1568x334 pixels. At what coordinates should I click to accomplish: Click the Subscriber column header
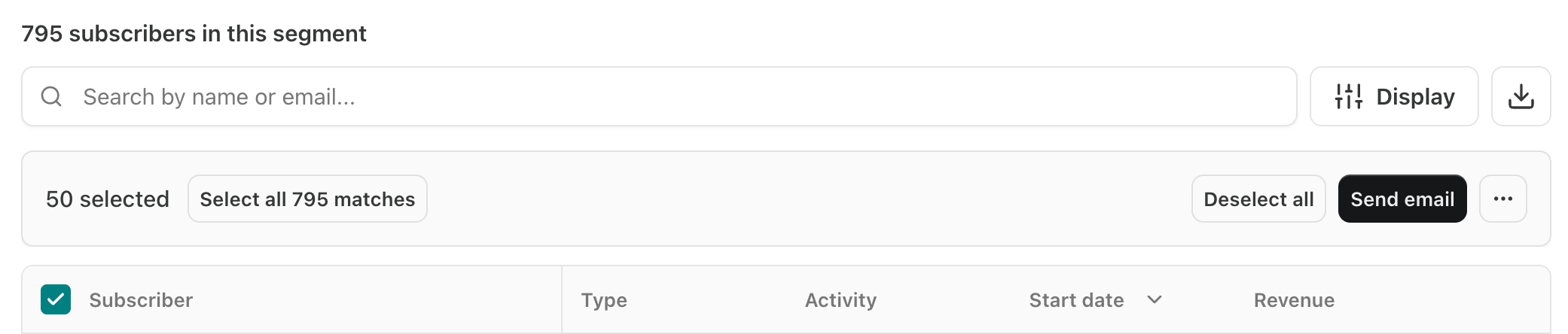click(x=141, y=300)
